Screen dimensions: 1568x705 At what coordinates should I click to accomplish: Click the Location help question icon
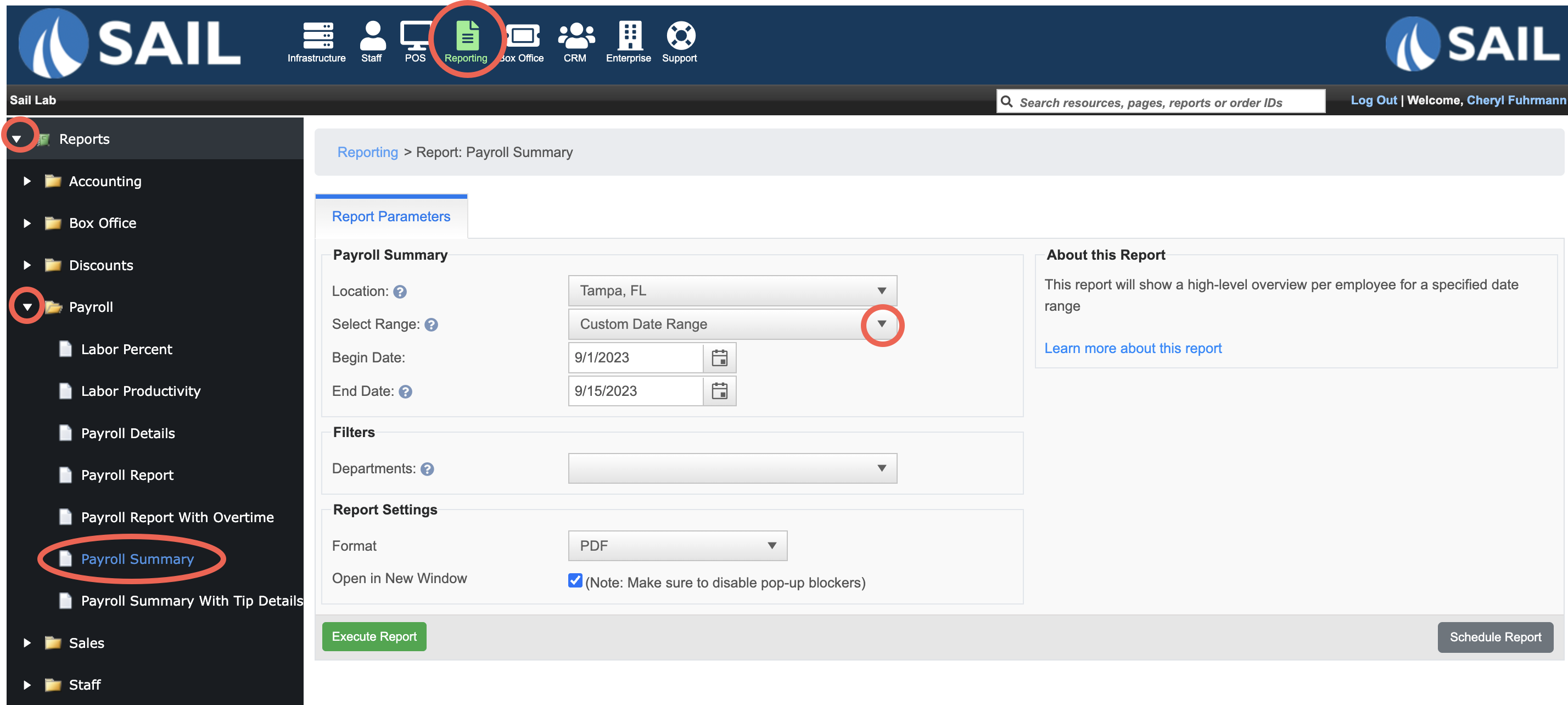400,292
